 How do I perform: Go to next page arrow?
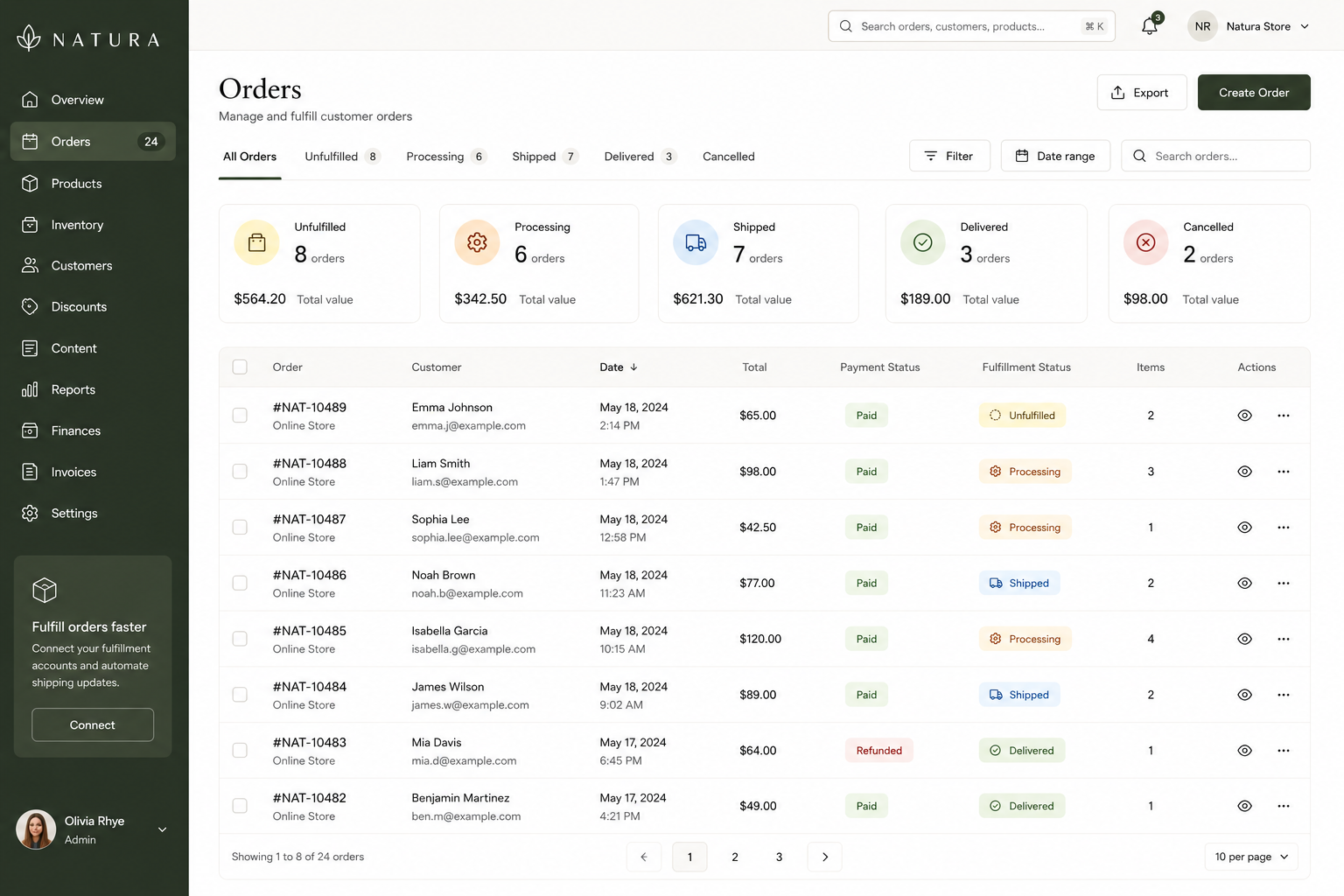[x=825, y=857]
